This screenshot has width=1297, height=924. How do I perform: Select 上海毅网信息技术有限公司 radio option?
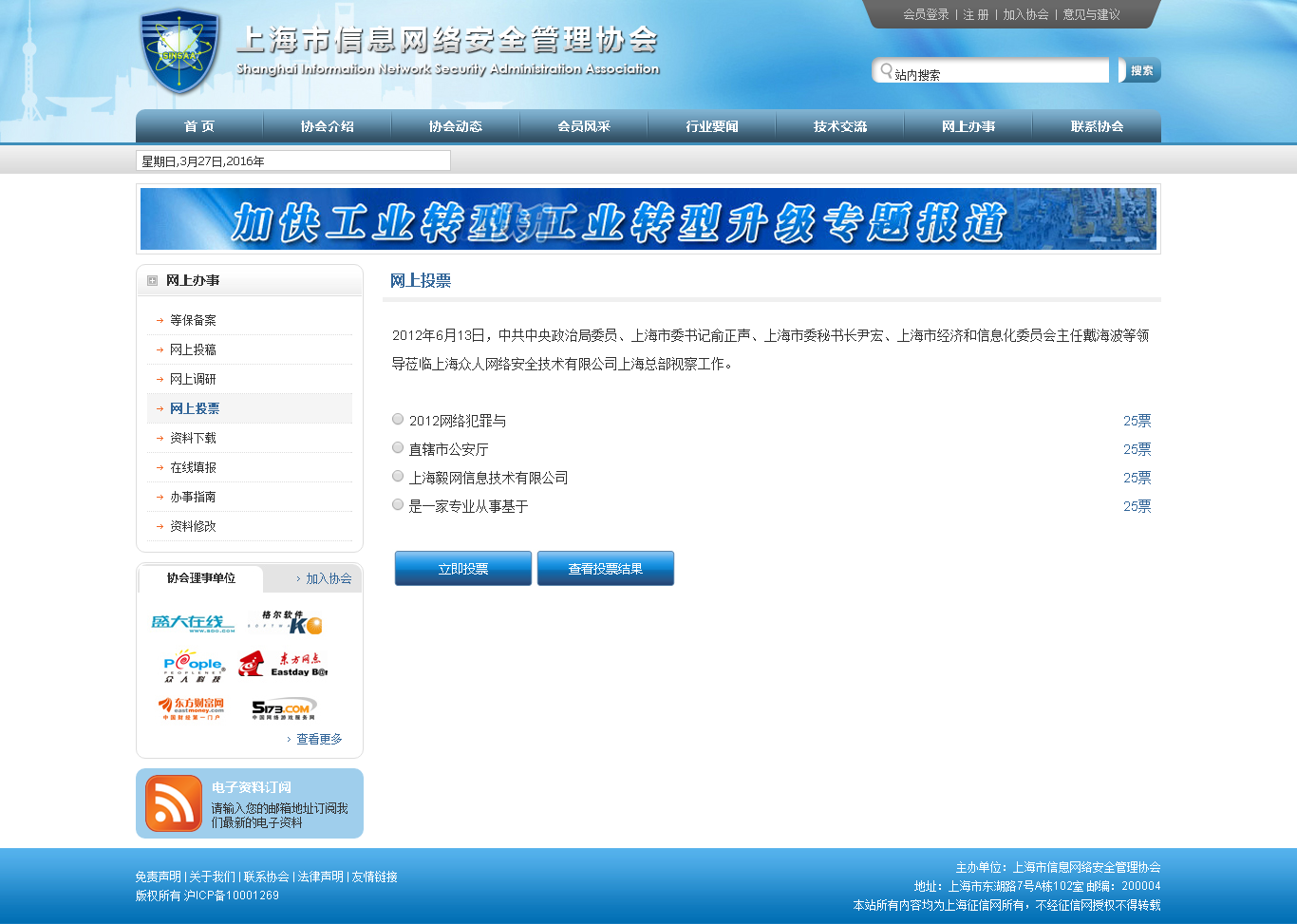(x=398, y=476)
